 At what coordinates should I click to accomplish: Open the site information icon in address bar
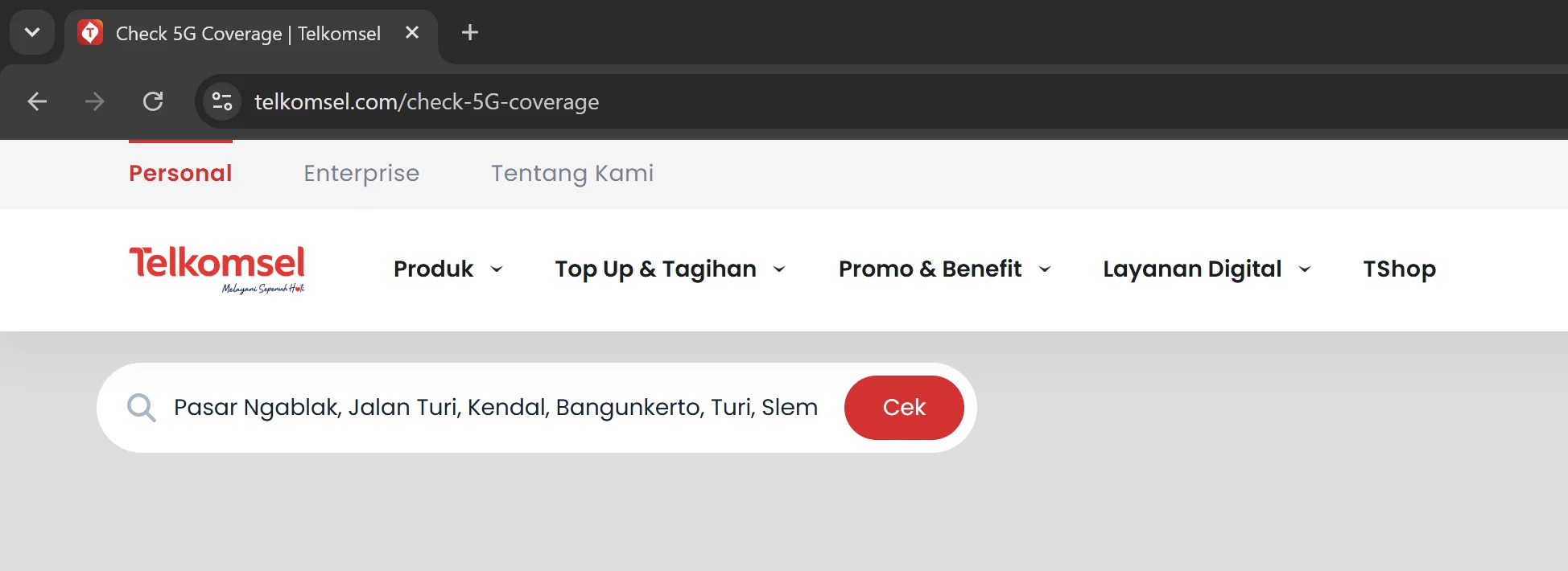(221, 101)
